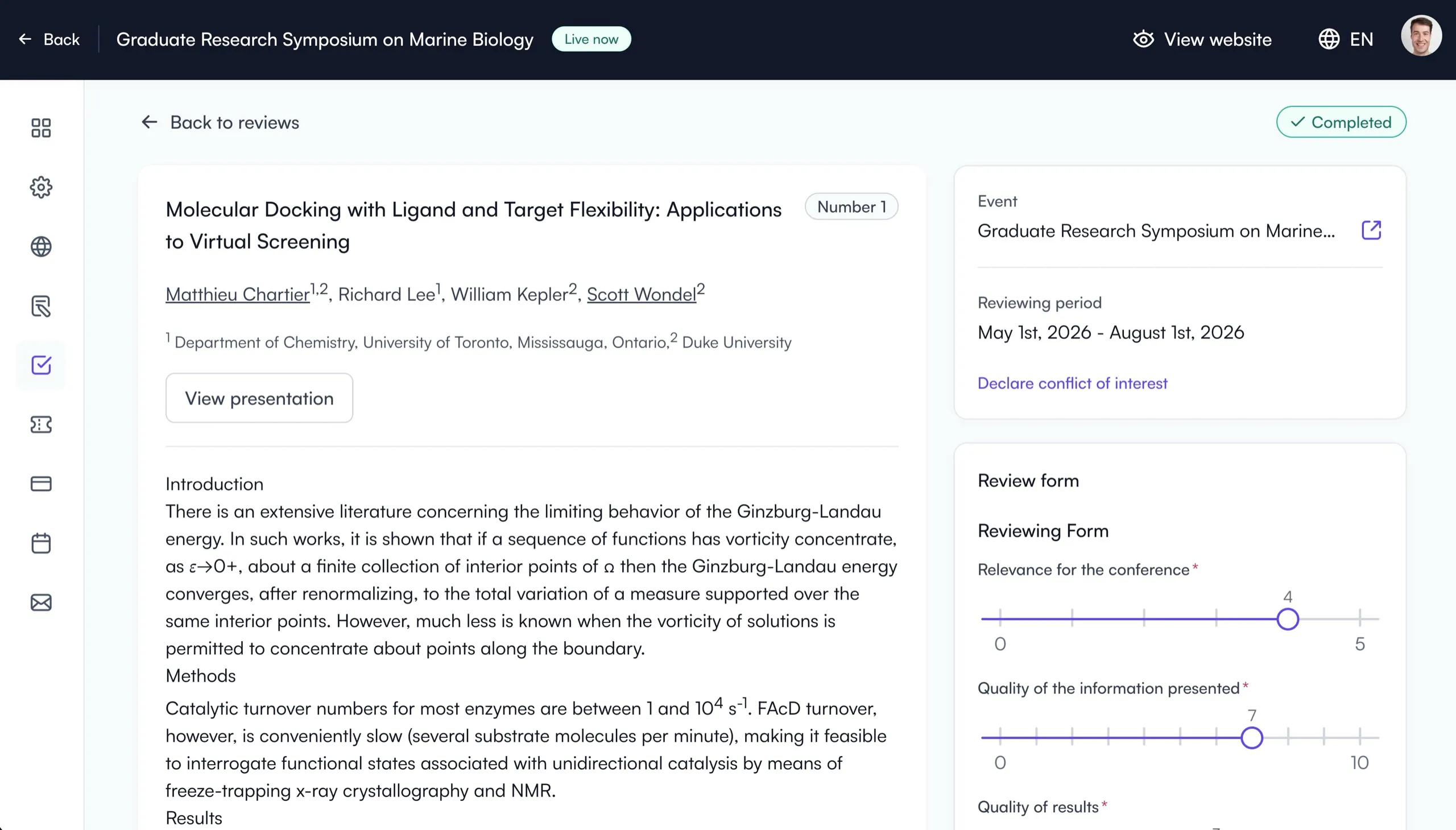The height and width of the screenshot is (830, 1456).
Task: Open the dashboard grid icon in sidebar
Action: click(41, 127)
